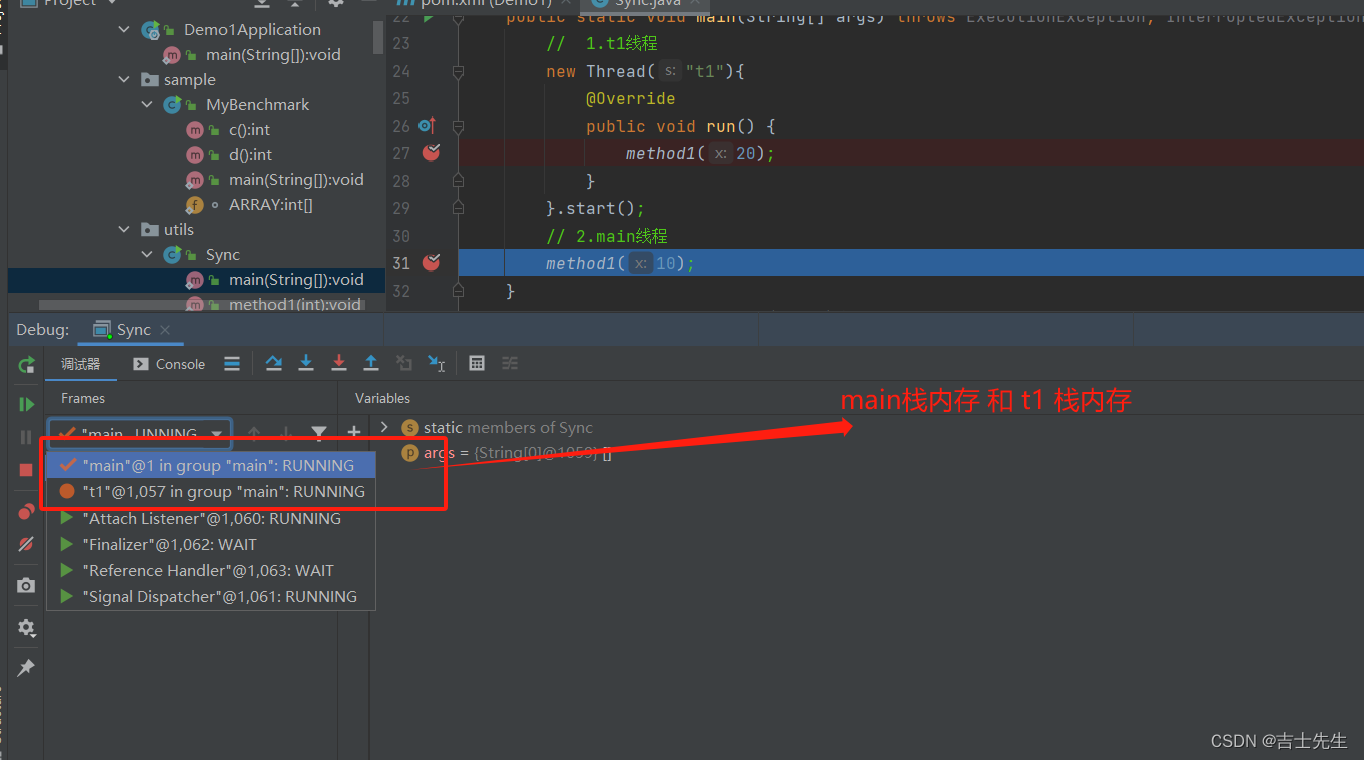Click the three-line Show Execution Point icon
1364x760 pixels.
(x=232, y=364)
